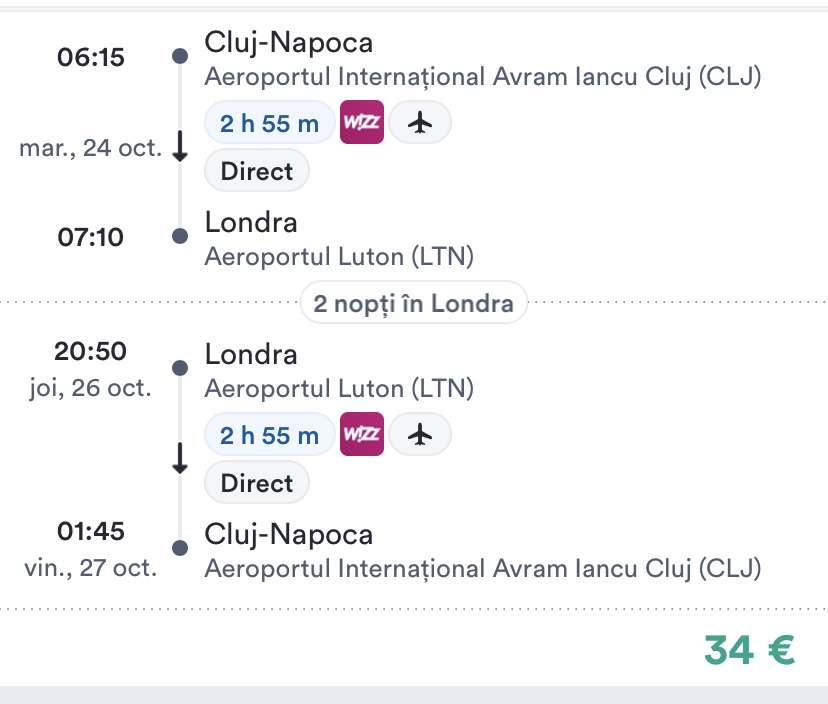
Task: Click the Londra departure city at 20:50
Action: tap(251, 354)
